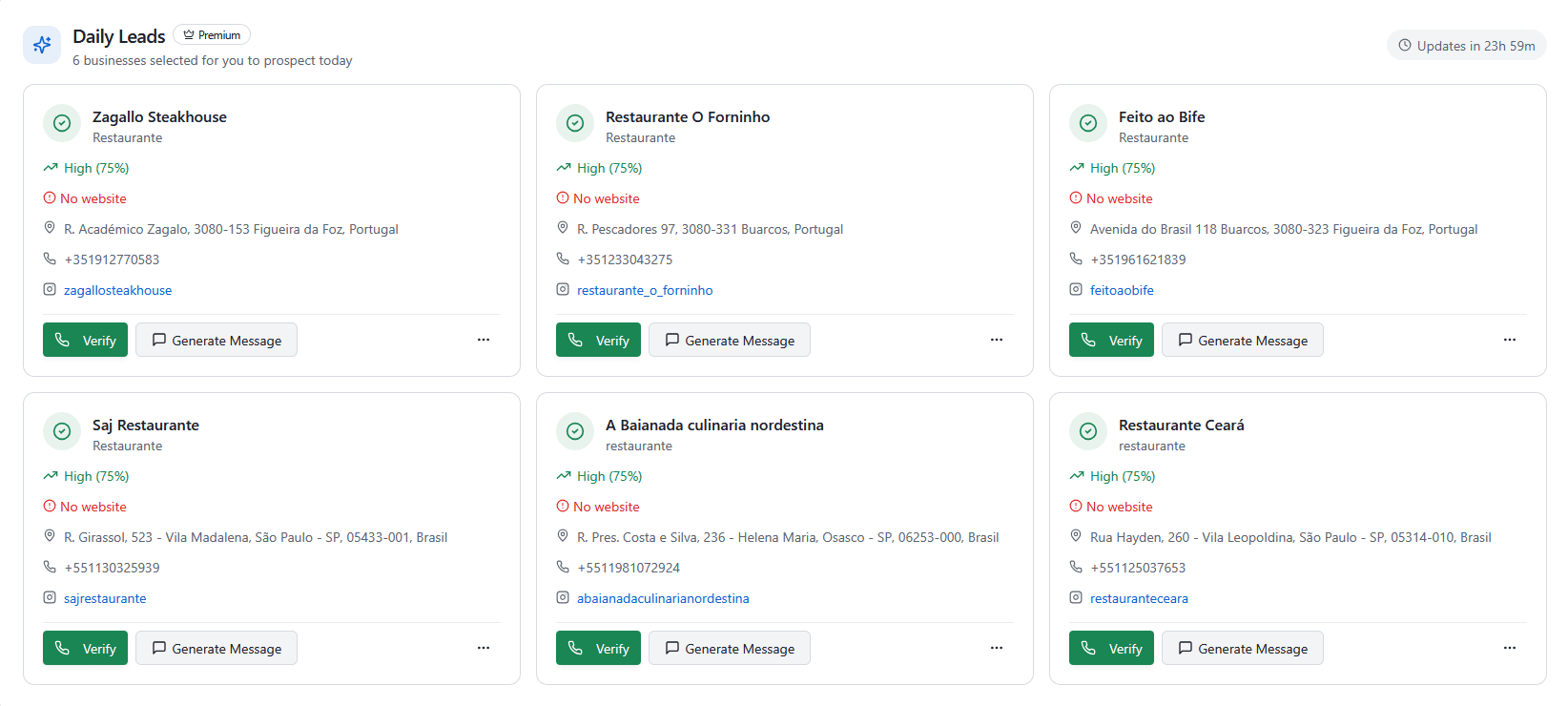The image size is (1568, 706).
Task: Click the verified check icon for Restaurante O Forninho
Action: (x=575, y=123)
